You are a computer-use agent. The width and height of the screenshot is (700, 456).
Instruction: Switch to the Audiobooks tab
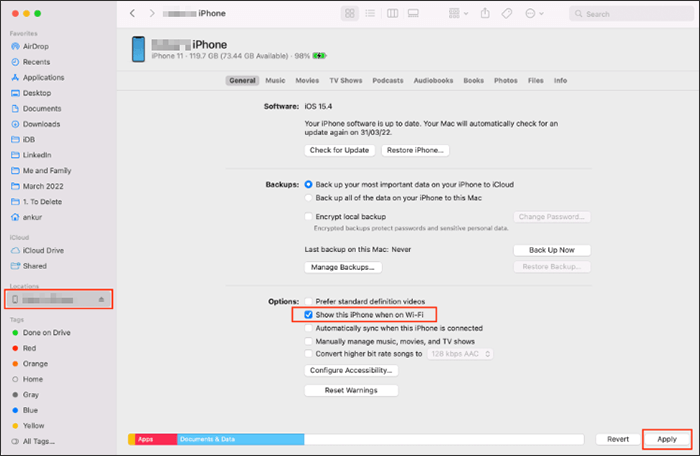click(433, 80)
